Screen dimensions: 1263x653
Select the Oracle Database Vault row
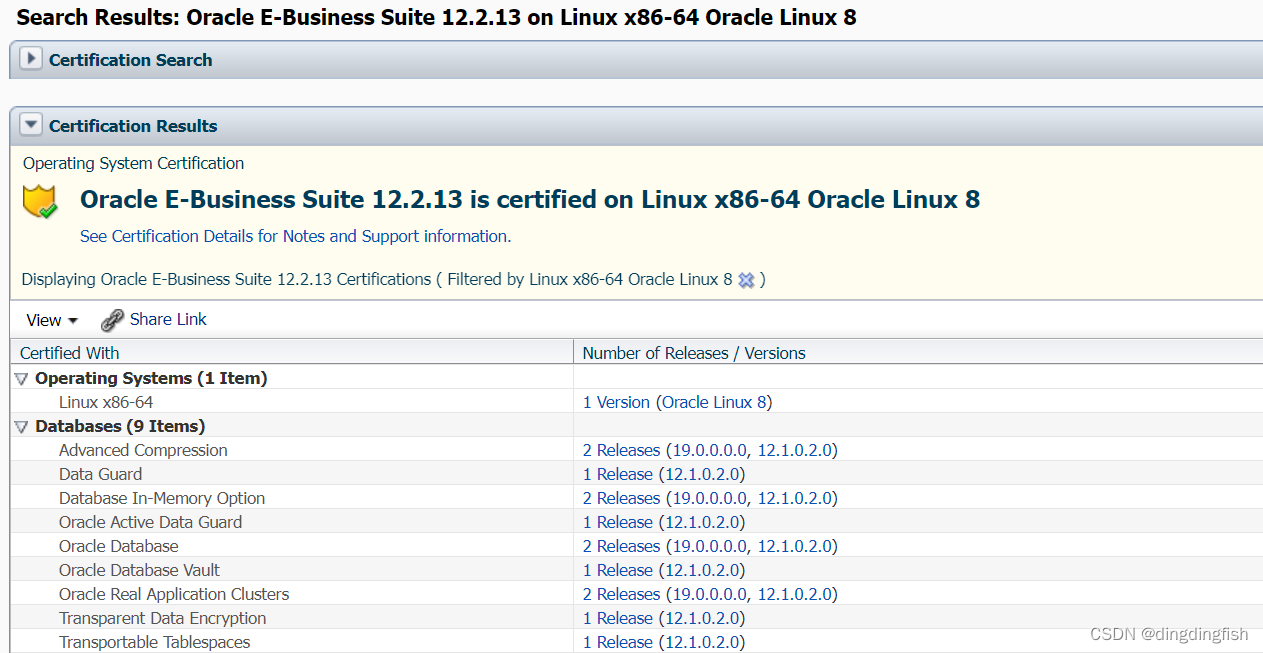pos(636,570)
